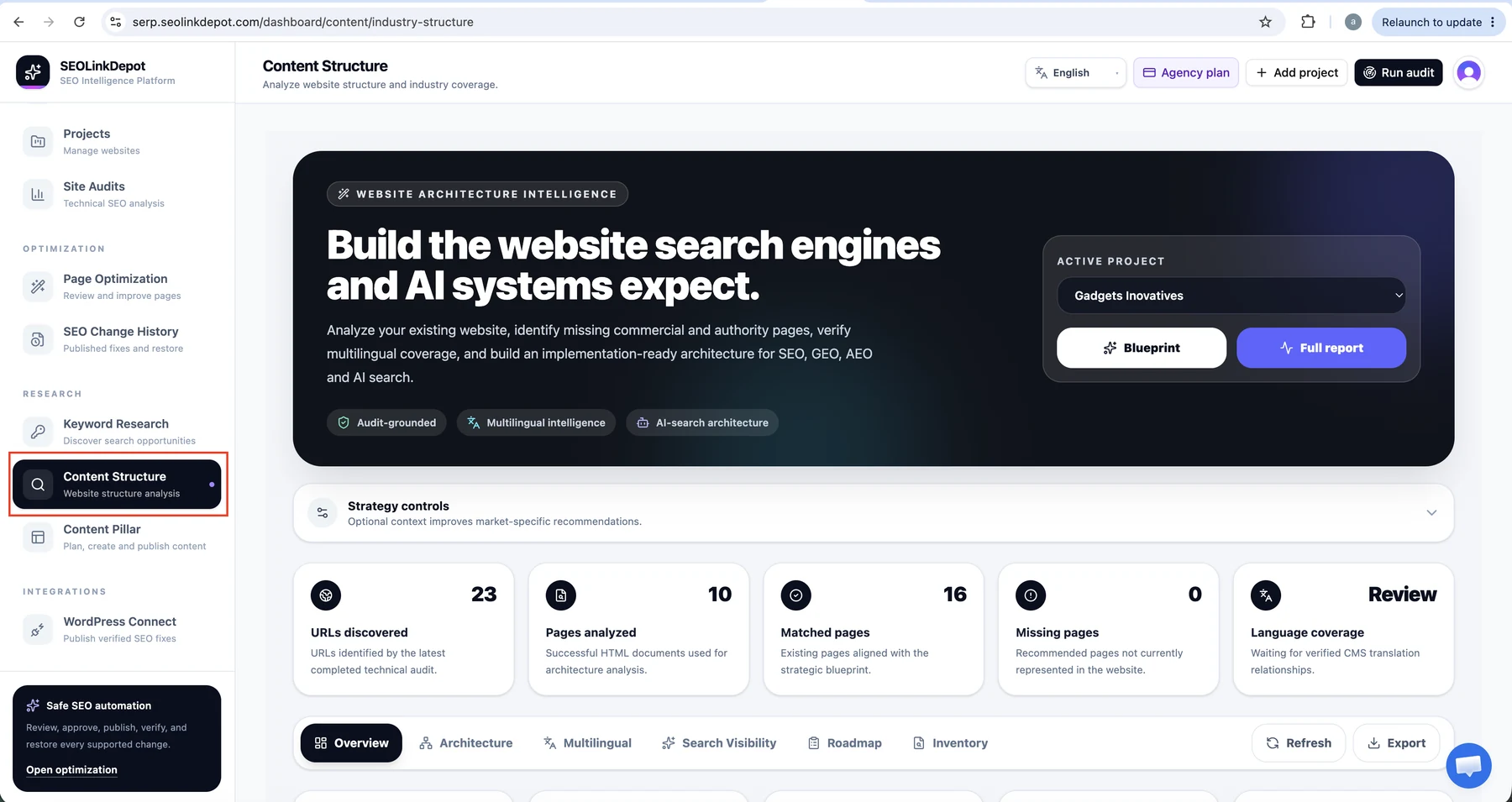Click the Add project button
Screen dimensions: 1512x802
click(x=1297, y=72)
